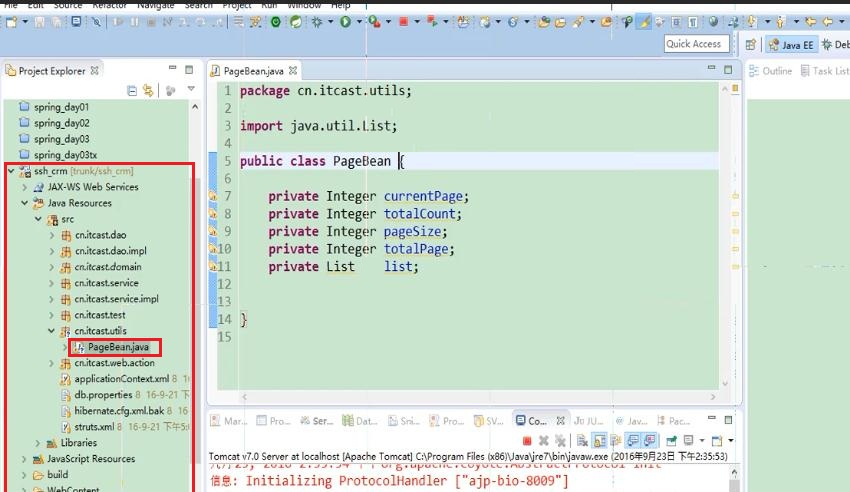Screen dimensions: 850x492
Task: Toggle Block Selection Mode icon
Action: [x=676, y=22]
